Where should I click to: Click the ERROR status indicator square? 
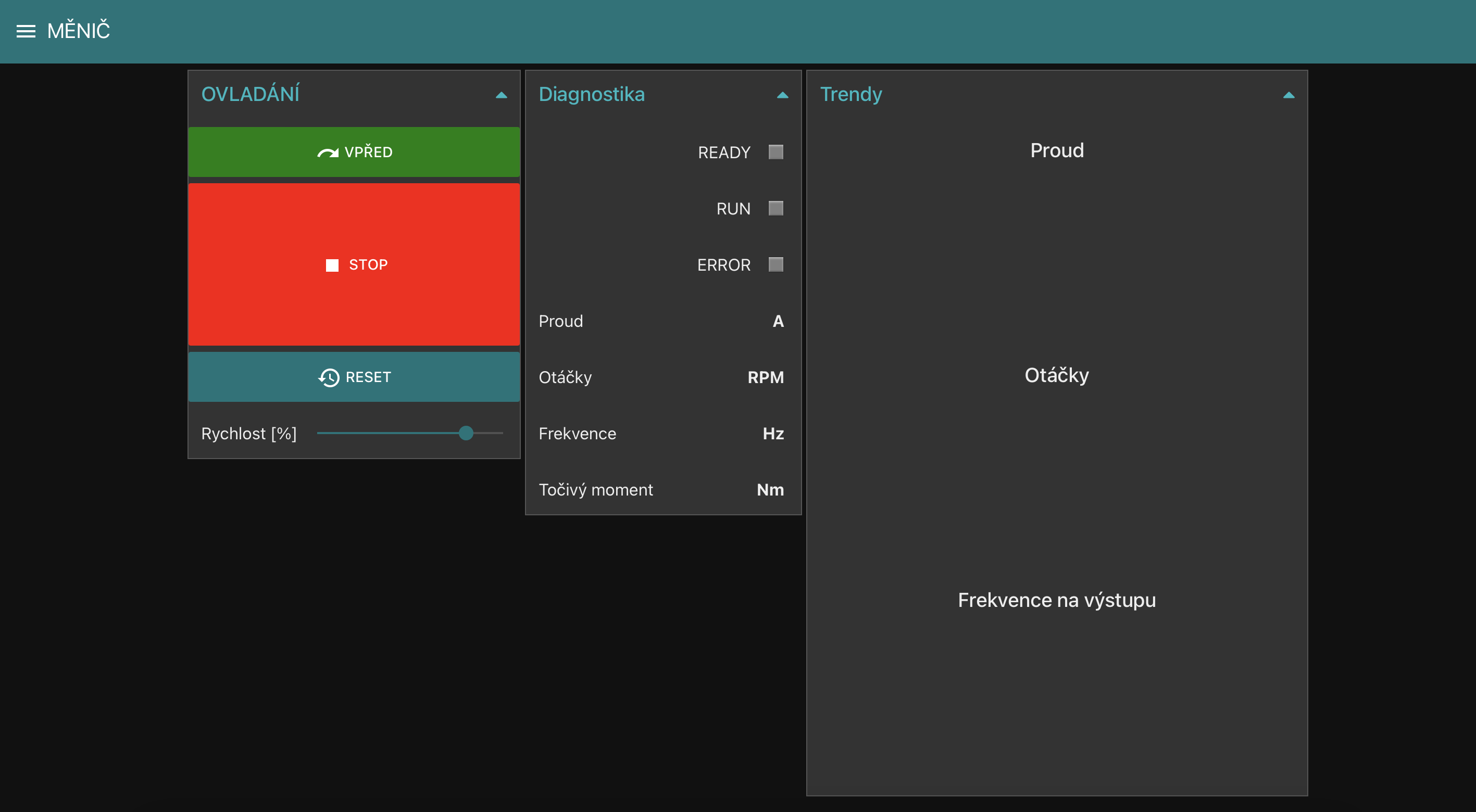click(775, 264)
